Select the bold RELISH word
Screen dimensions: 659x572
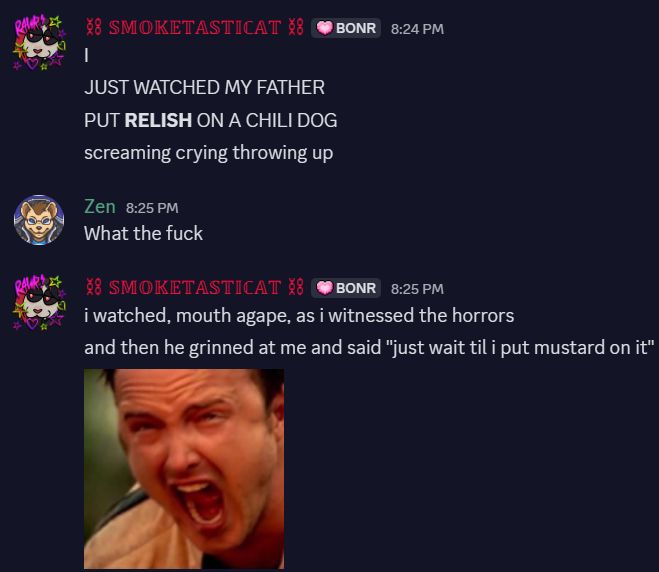coord(158,120)
